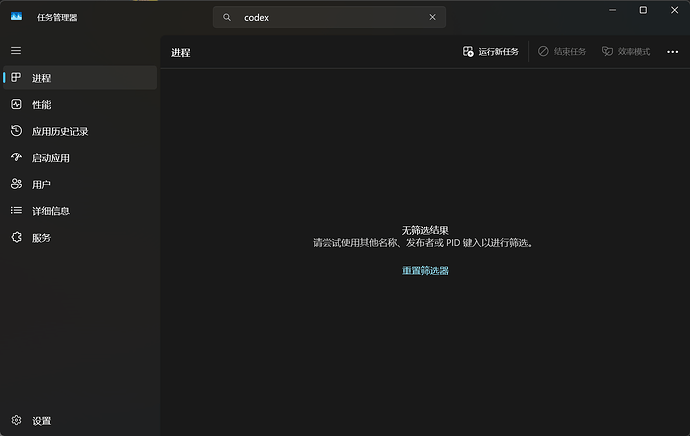Clear the search box with X
The width and height of the screenshot is (690, 436).
(432, 17)
